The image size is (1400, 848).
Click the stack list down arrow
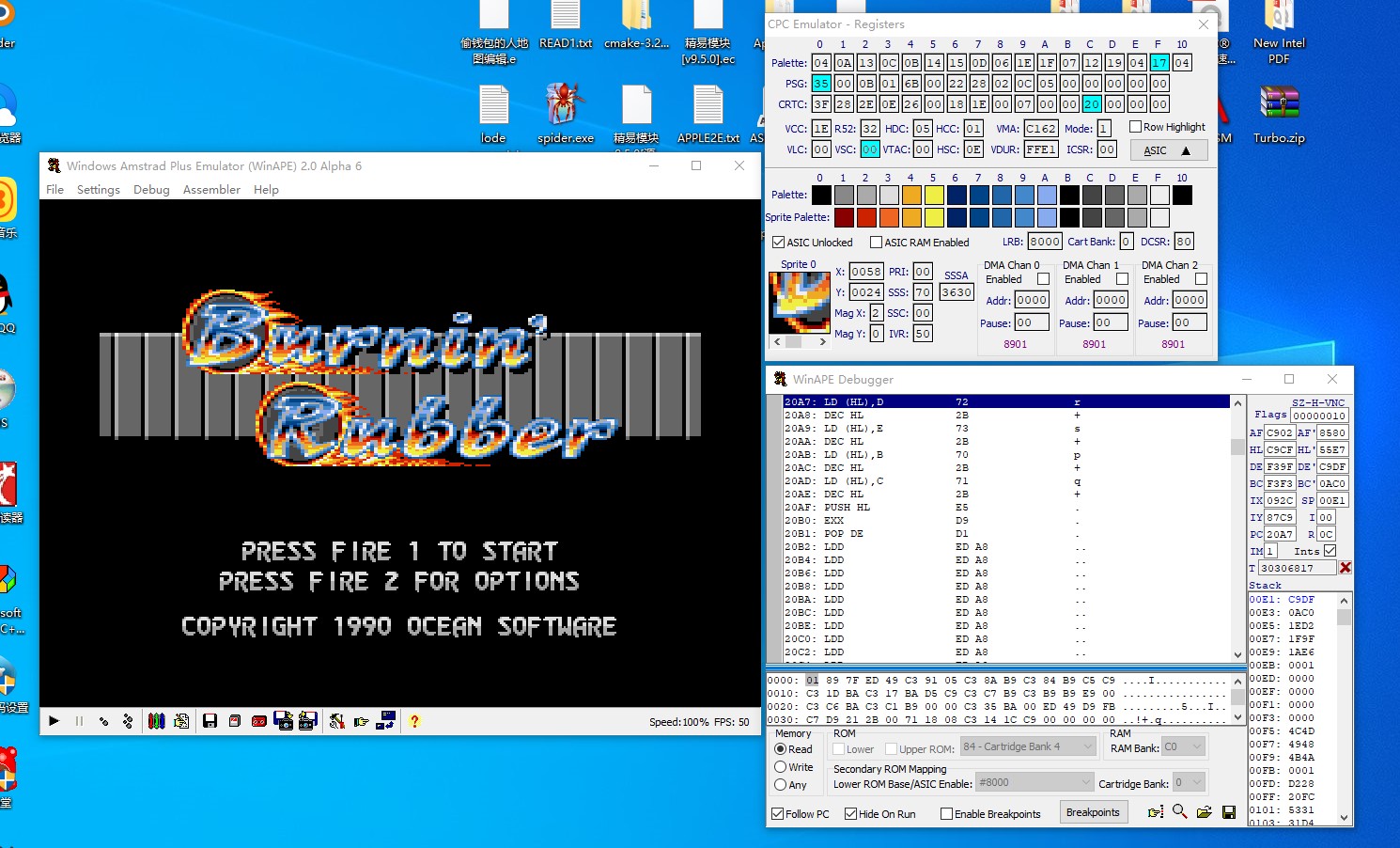pyautogui.click(x=1345, y=818)
